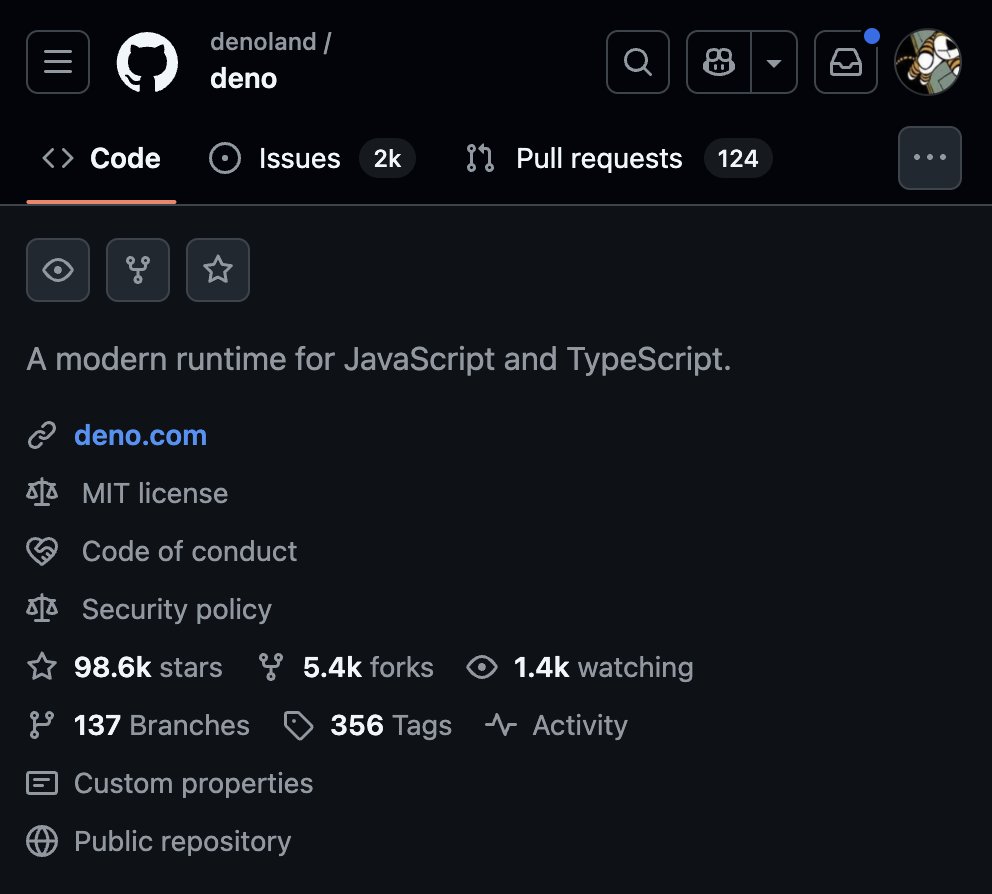Screen dimensions: 992x894
Task: Open 137 Branches list
Action: point(161,725)
